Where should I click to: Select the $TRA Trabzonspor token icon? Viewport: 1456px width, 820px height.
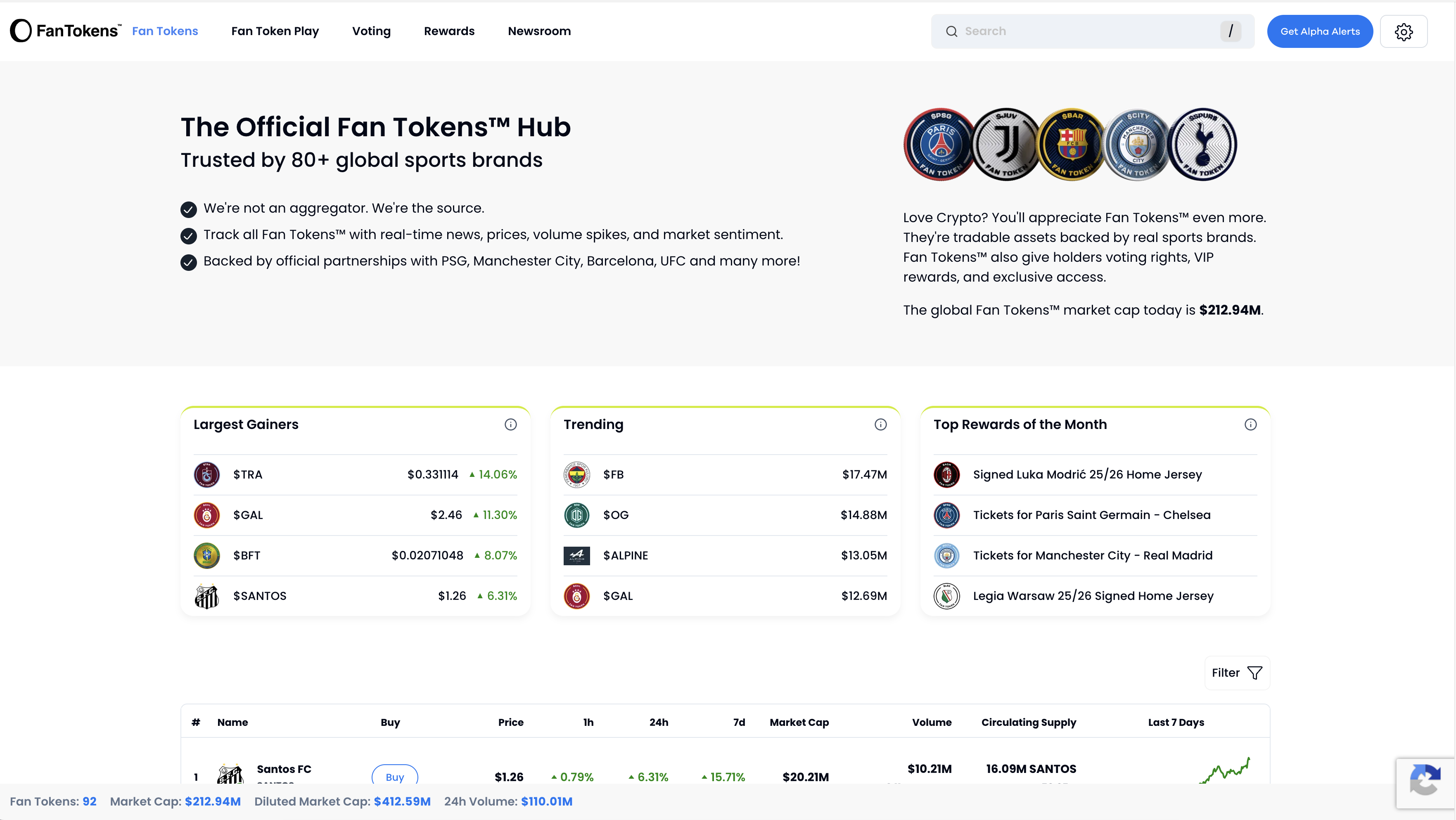pos(206,475)
